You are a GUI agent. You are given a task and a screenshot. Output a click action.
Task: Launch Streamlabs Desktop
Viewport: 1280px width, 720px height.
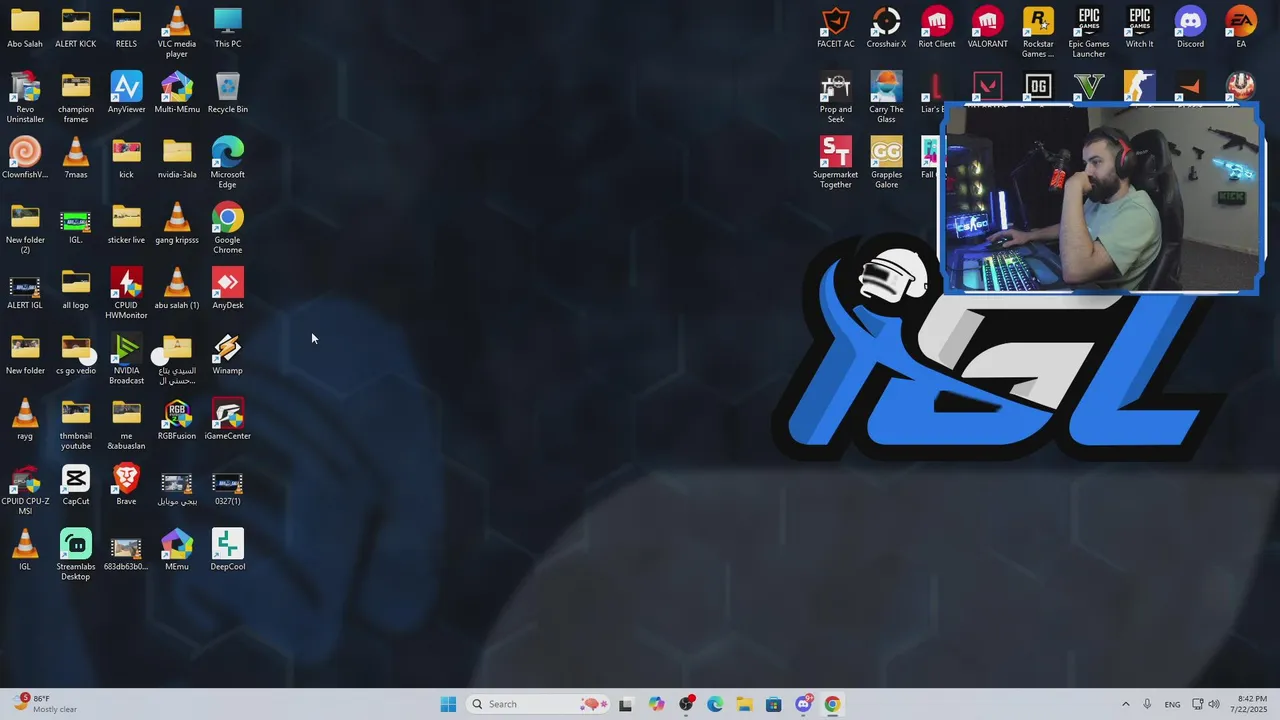(x=76, y=555)
